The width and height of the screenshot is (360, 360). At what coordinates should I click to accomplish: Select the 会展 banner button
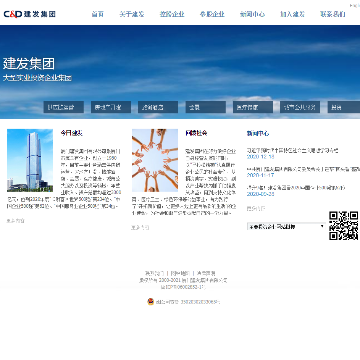pyautogui.click(x=206, y=107)
